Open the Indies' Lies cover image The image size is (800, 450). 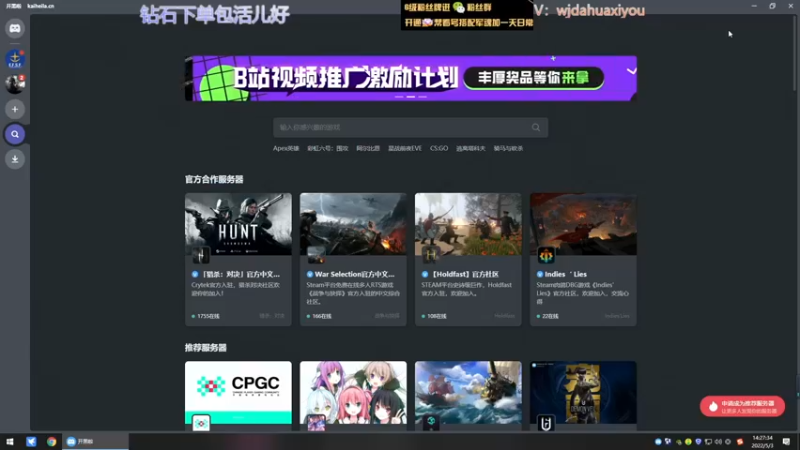(583, 224)
